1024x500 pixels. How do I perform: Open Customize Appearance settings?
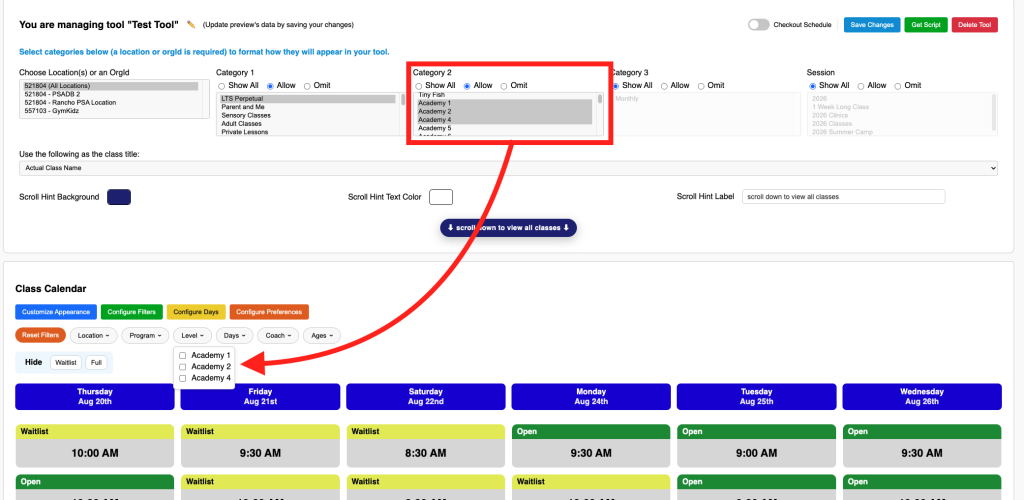pos(56,312)
